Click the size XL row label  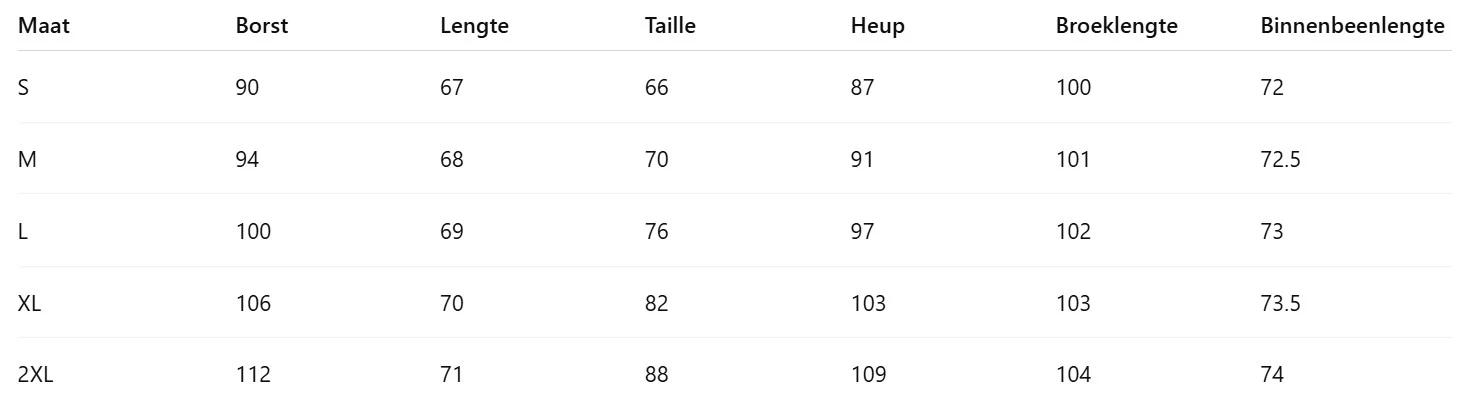[x=30, y=304]
